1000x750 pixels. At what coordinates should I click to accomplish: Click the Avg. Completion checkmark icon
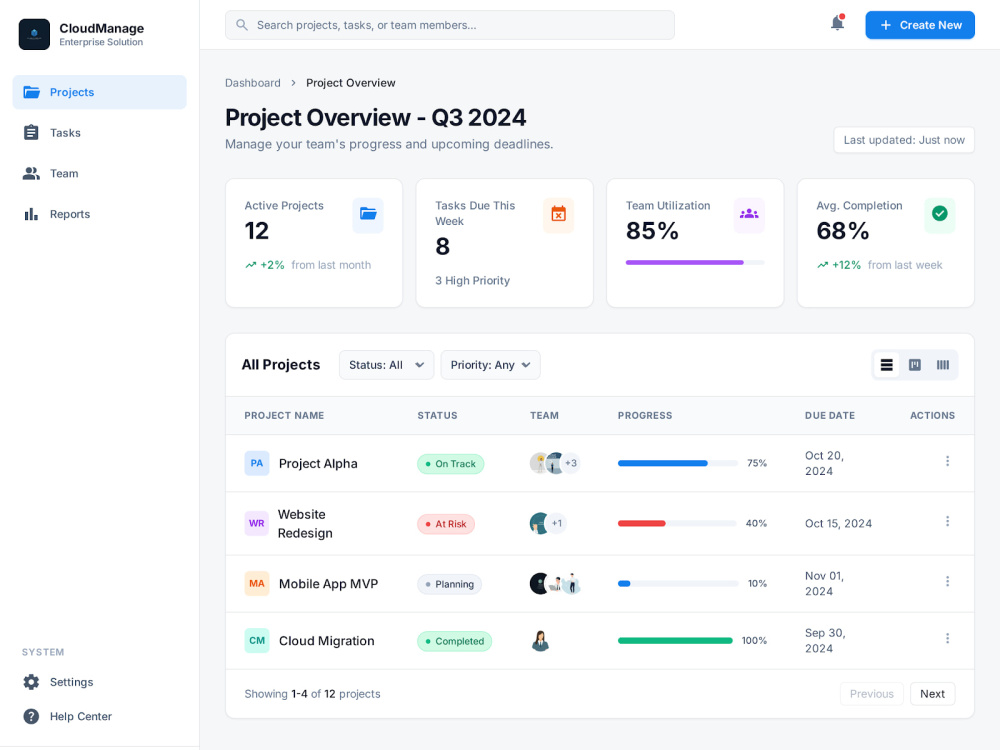click(939, 214)
